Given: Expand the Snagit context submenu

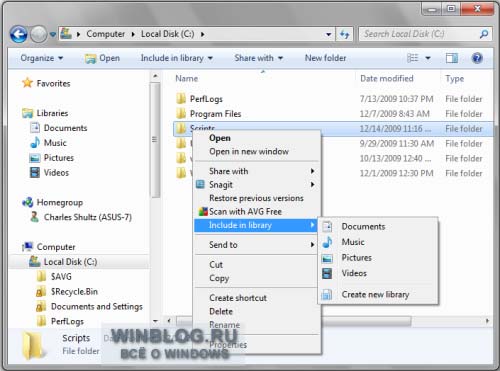Looking at the screenshot, I should click(x=312, y=185).
